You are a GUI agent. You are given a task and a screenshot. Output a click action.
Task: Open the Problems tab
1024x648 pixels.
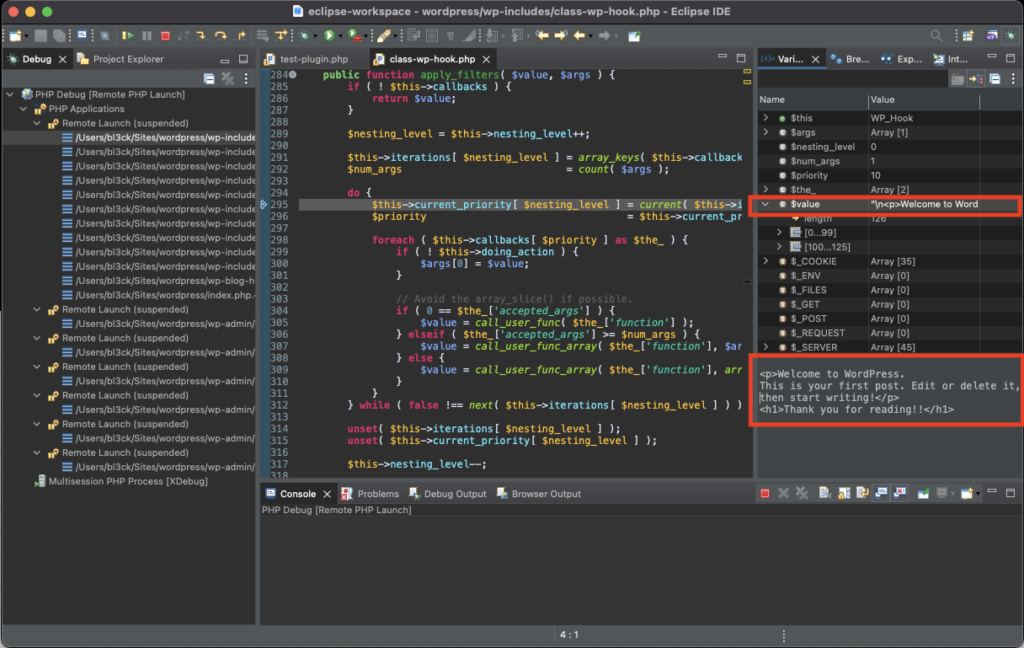(370, 493)
